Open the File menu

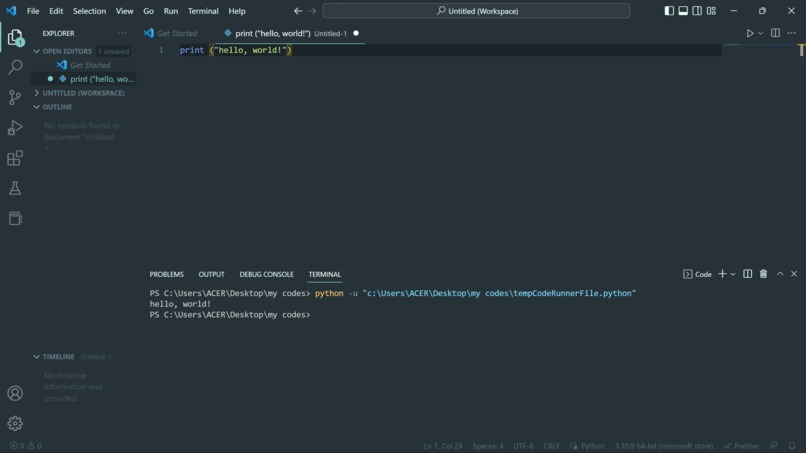coord(33,11)
